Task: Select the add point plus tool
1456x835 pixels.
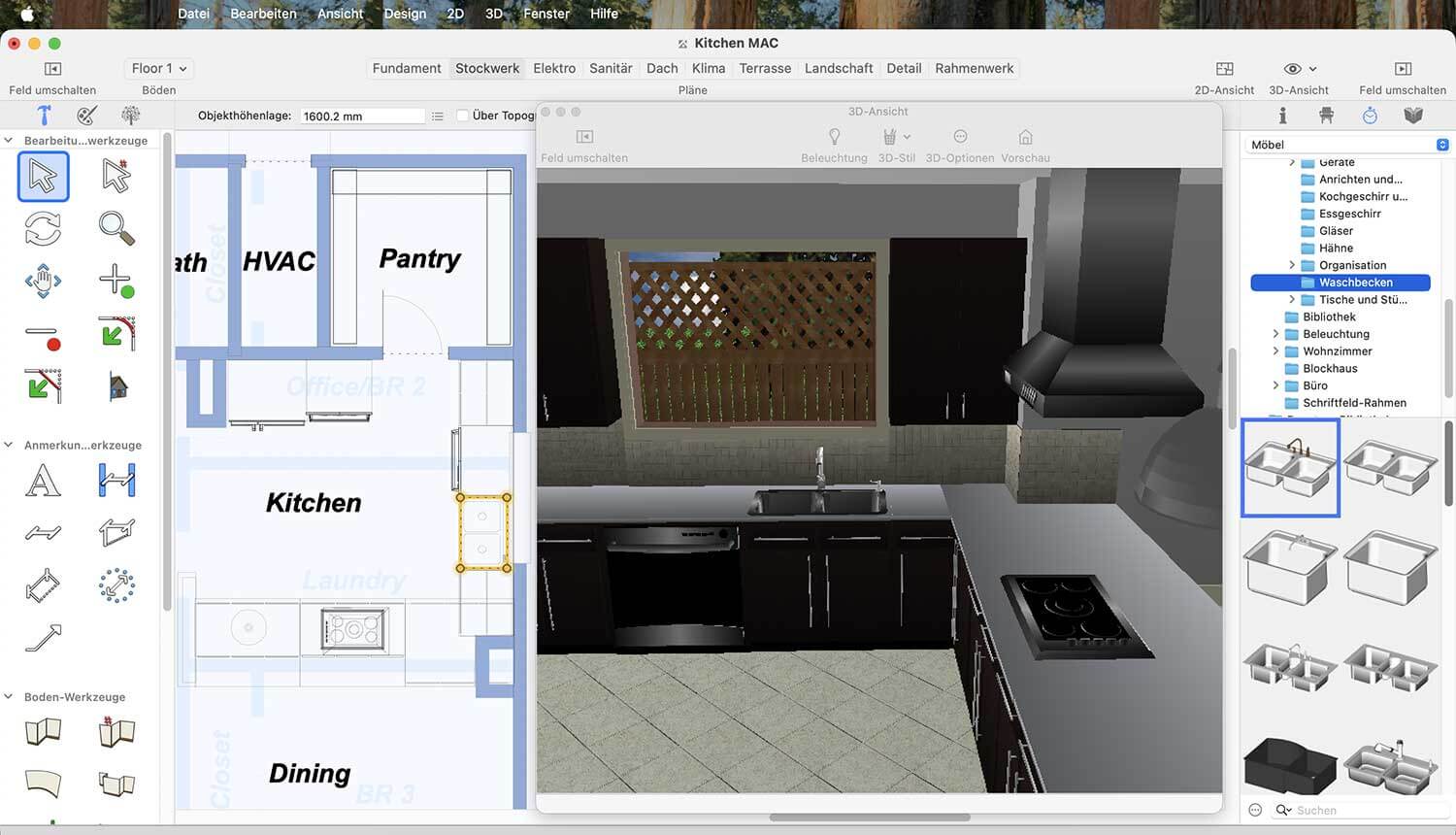Action: coord(116,282)
